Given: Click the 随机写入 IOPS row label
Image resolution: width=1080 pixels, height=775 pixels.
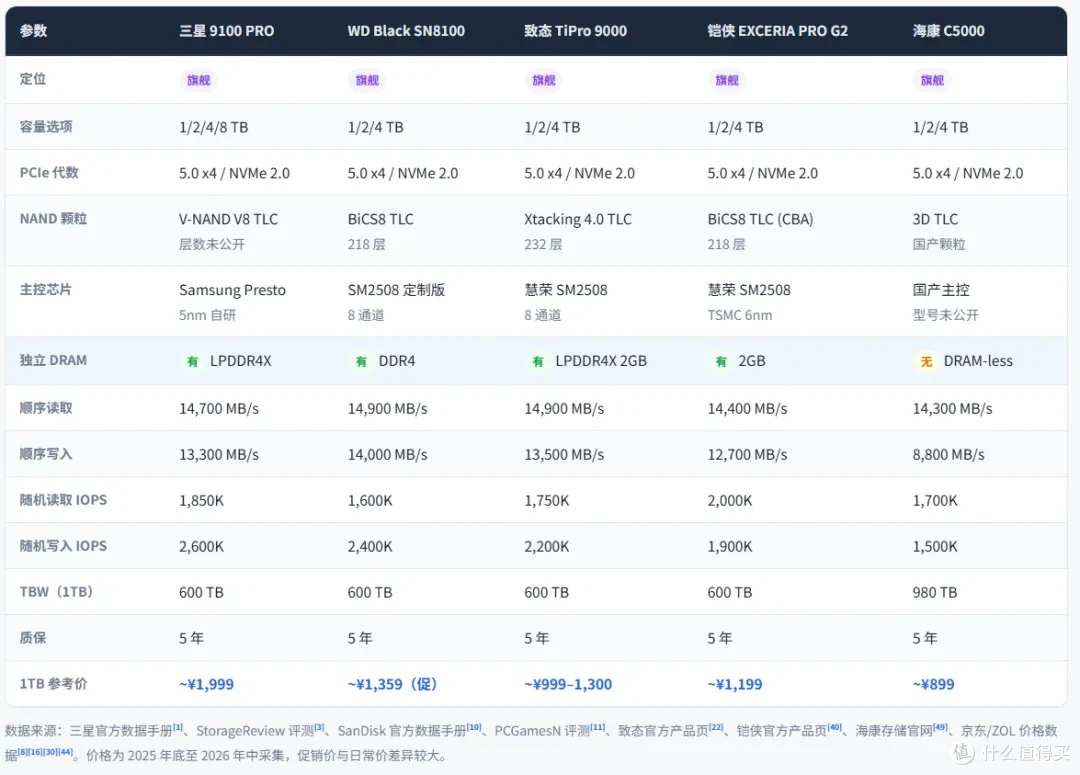Looking at the screenshot, I should (x=63, y=546).
